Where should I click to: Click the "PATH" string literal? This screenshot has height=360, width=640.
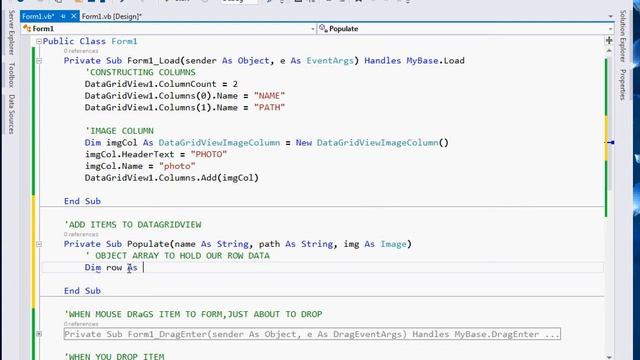269,108
